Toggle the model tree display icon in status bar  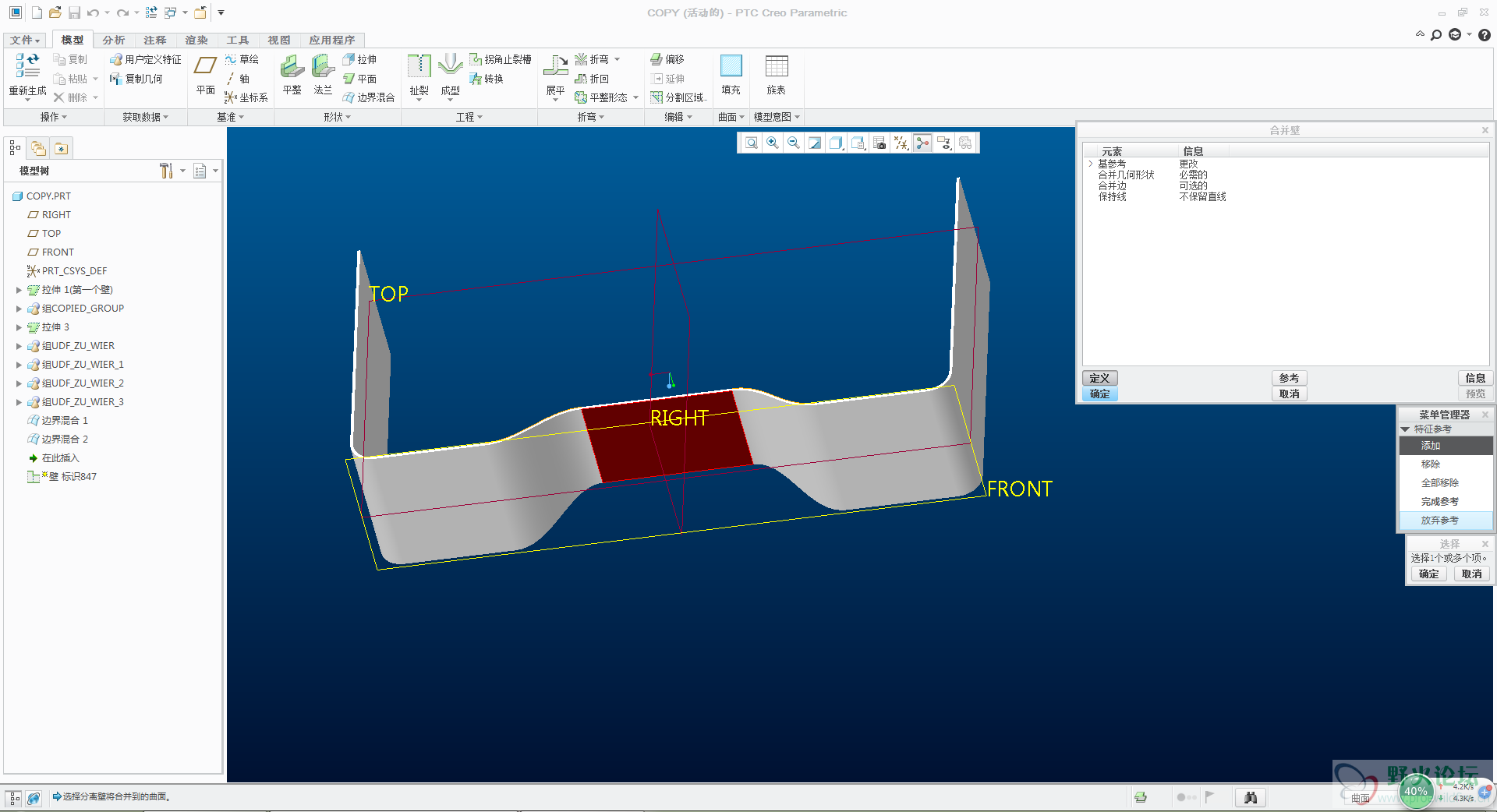[14, 798]
